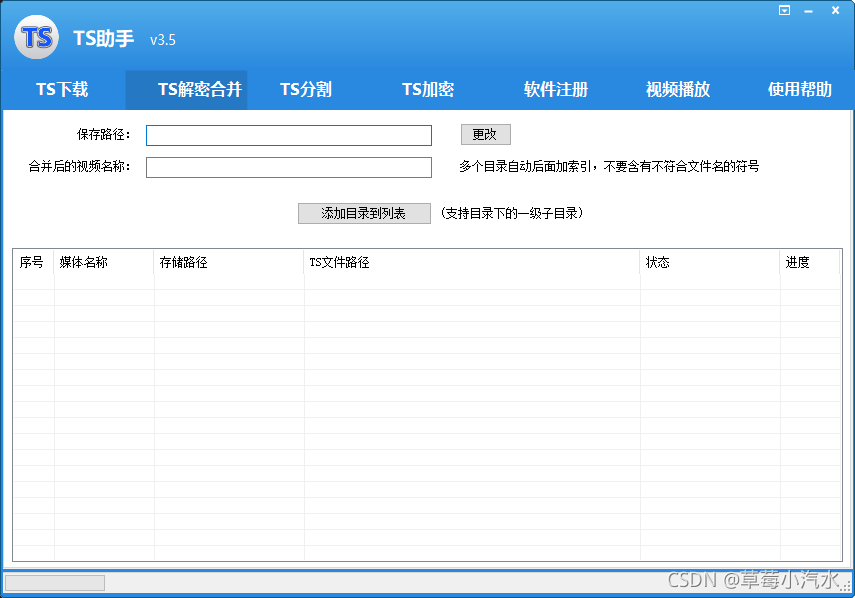Minimize the TS助手 window
The image size is (855, 598).
[x=808, y=11]
